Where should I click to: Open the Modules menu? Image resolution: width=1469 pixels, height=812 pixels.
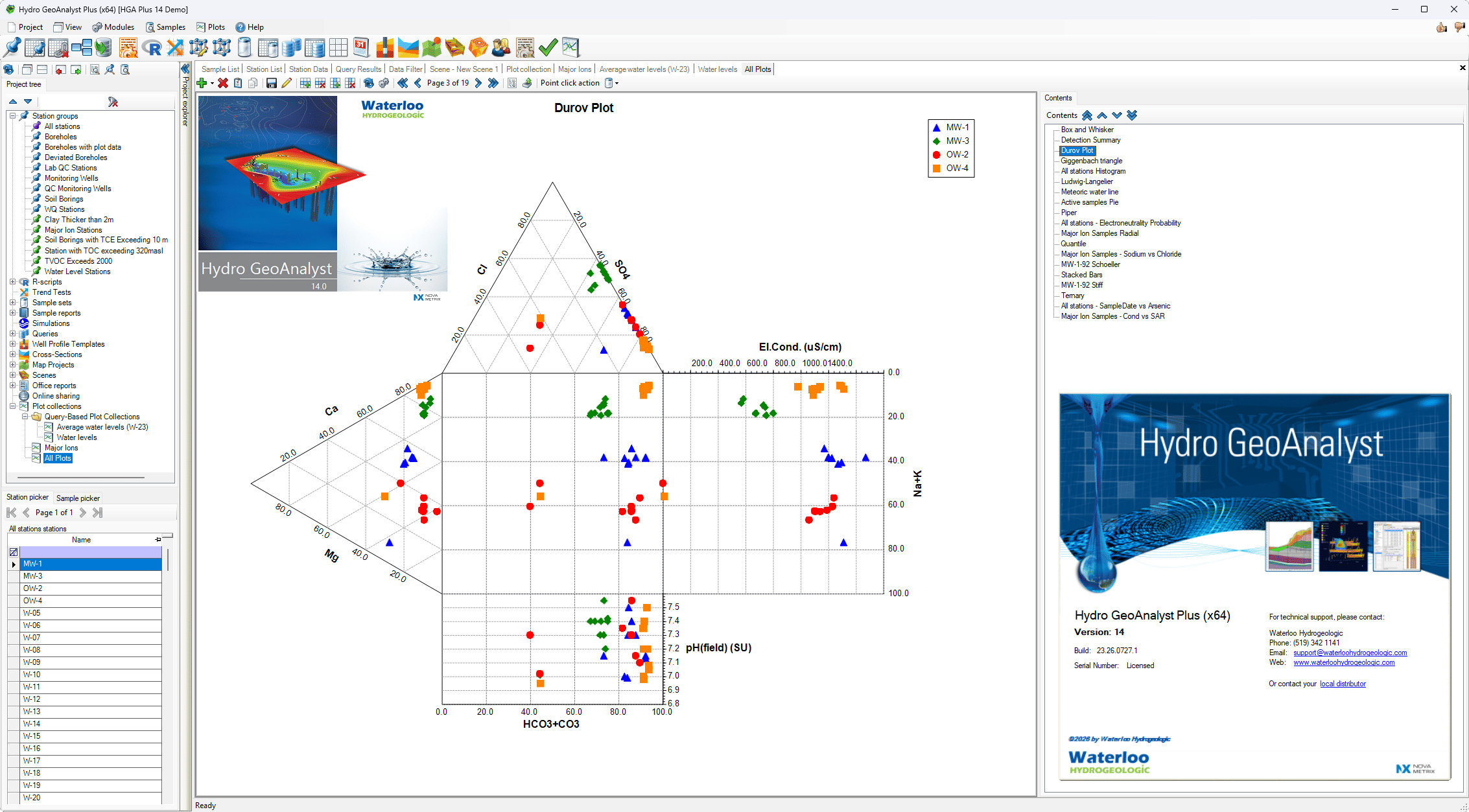click(113, 27)
